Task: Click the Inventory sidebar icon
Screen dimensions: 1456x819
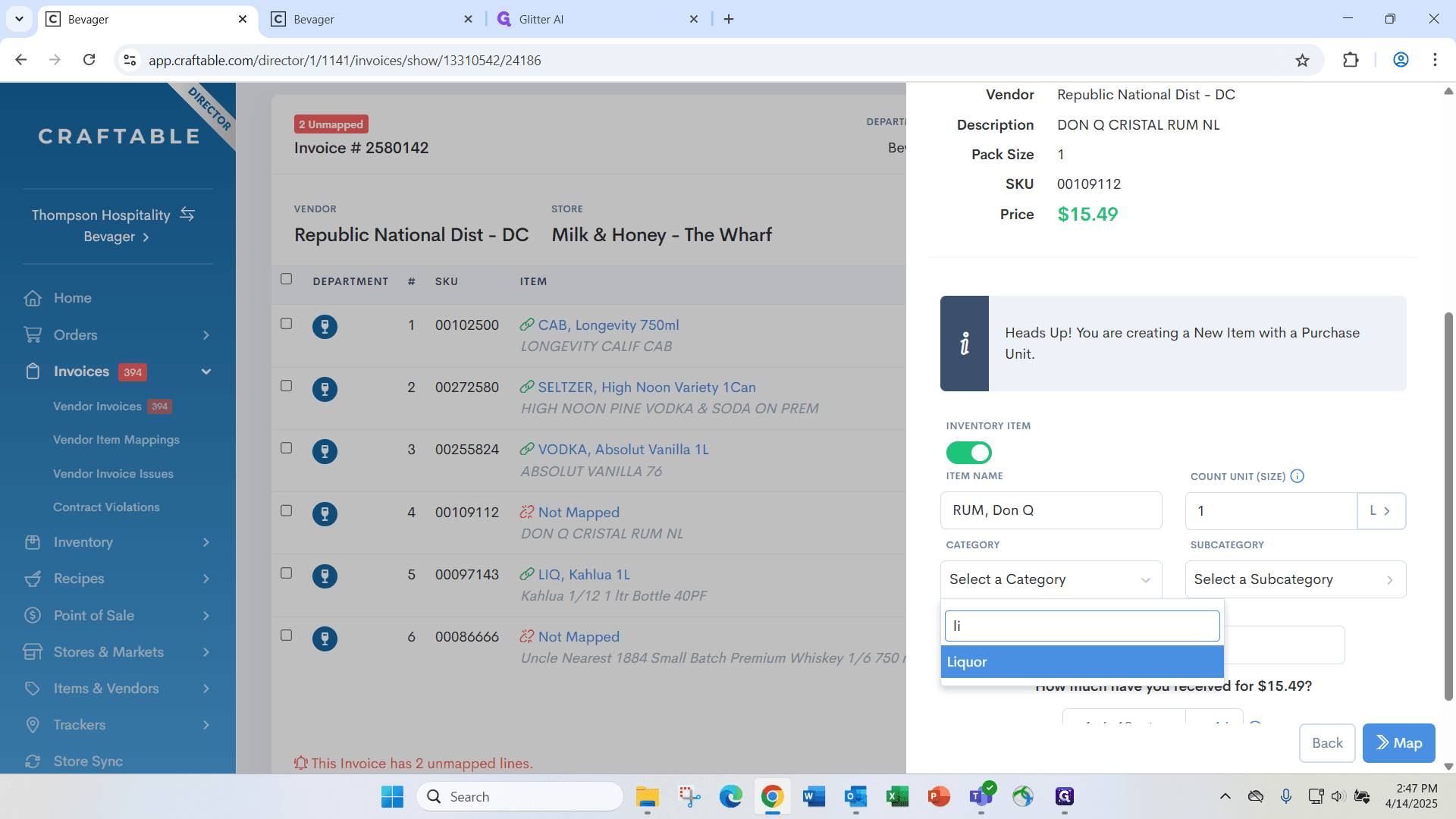Action: point(33,542)
